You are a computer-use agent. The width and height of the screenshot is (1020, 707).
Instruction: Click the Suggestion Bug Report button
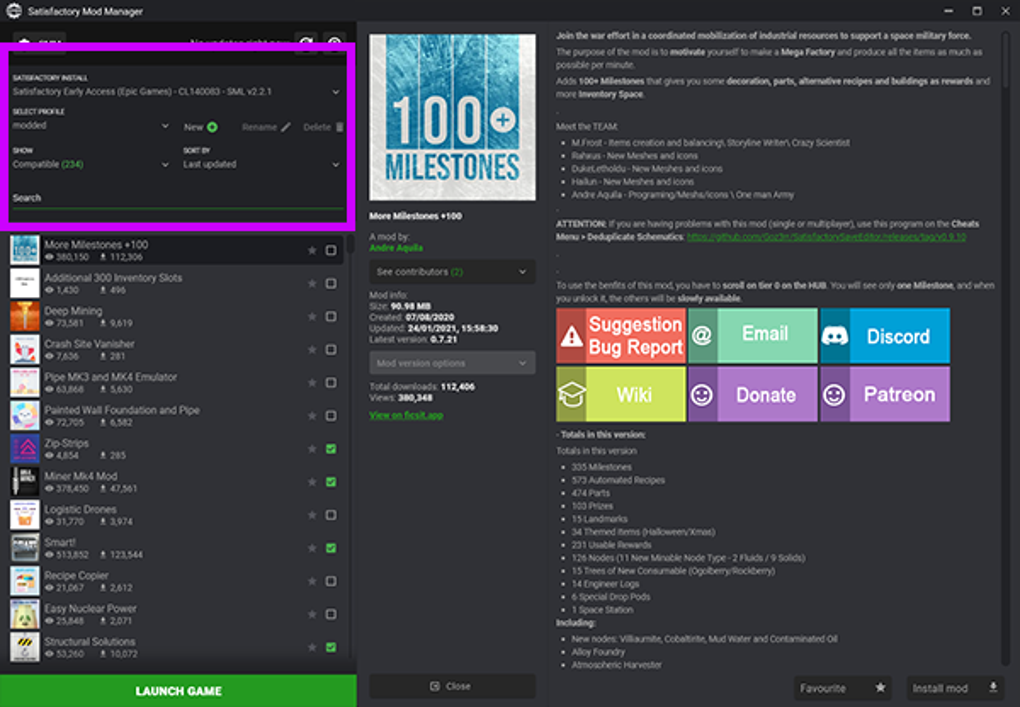click(x=621, y=336)
